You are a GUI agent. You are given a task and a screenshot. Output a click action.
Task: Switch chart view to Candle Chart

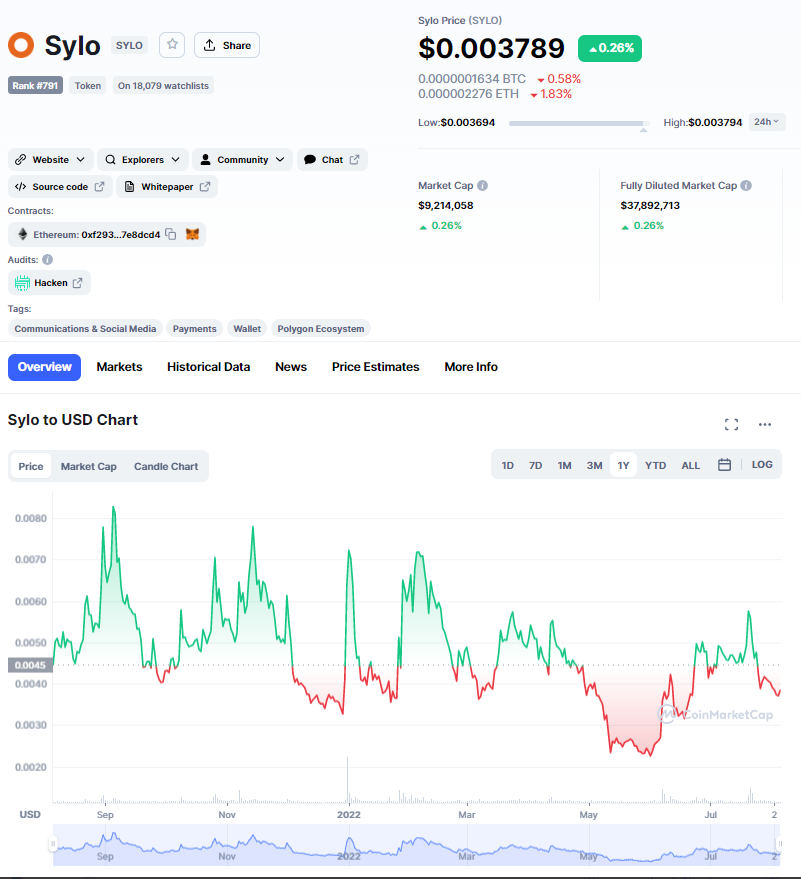pos(166,466)
